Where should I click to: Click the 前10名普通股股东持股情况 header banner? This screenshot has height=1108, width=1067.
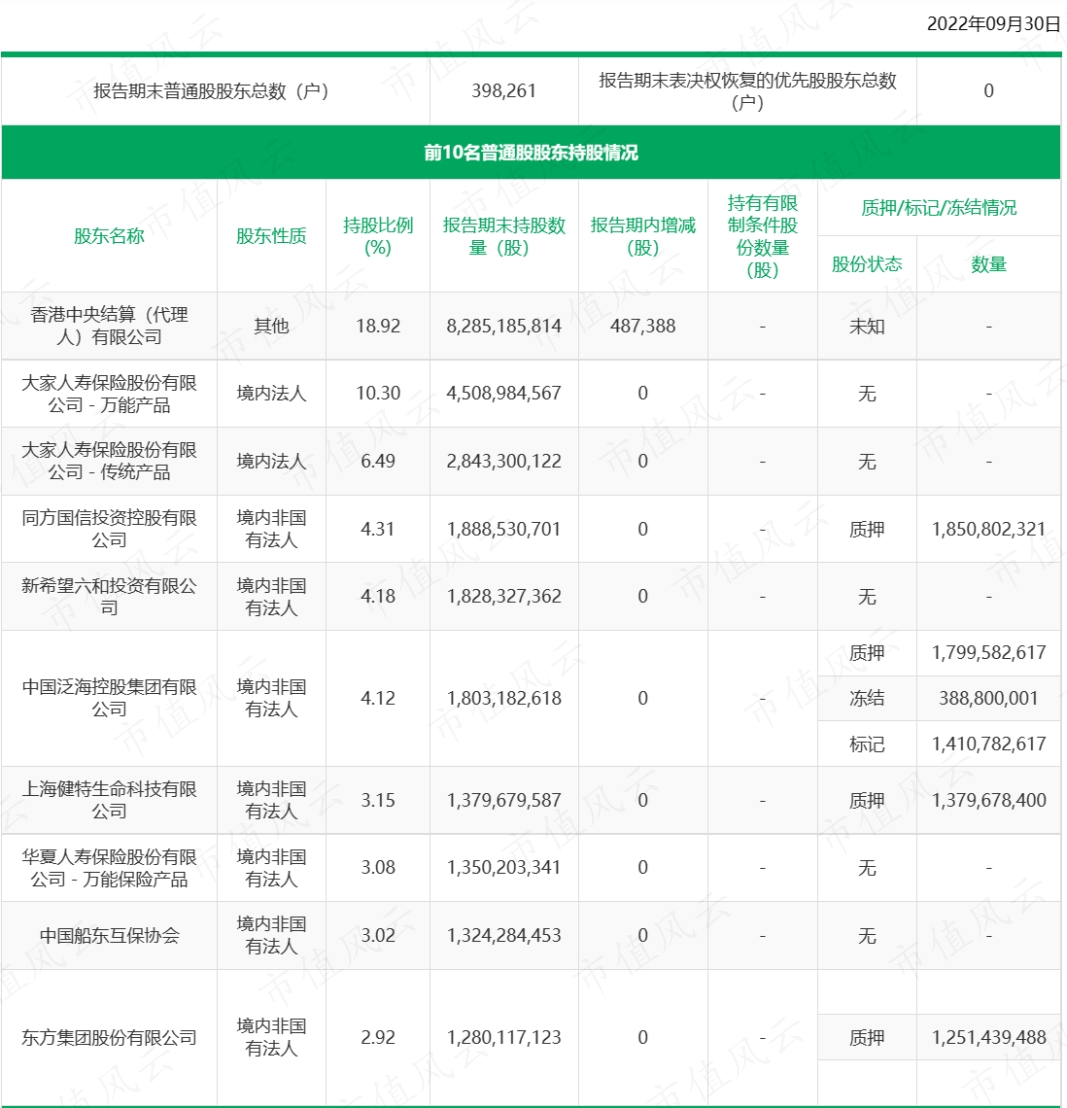[x=531, y=153]
